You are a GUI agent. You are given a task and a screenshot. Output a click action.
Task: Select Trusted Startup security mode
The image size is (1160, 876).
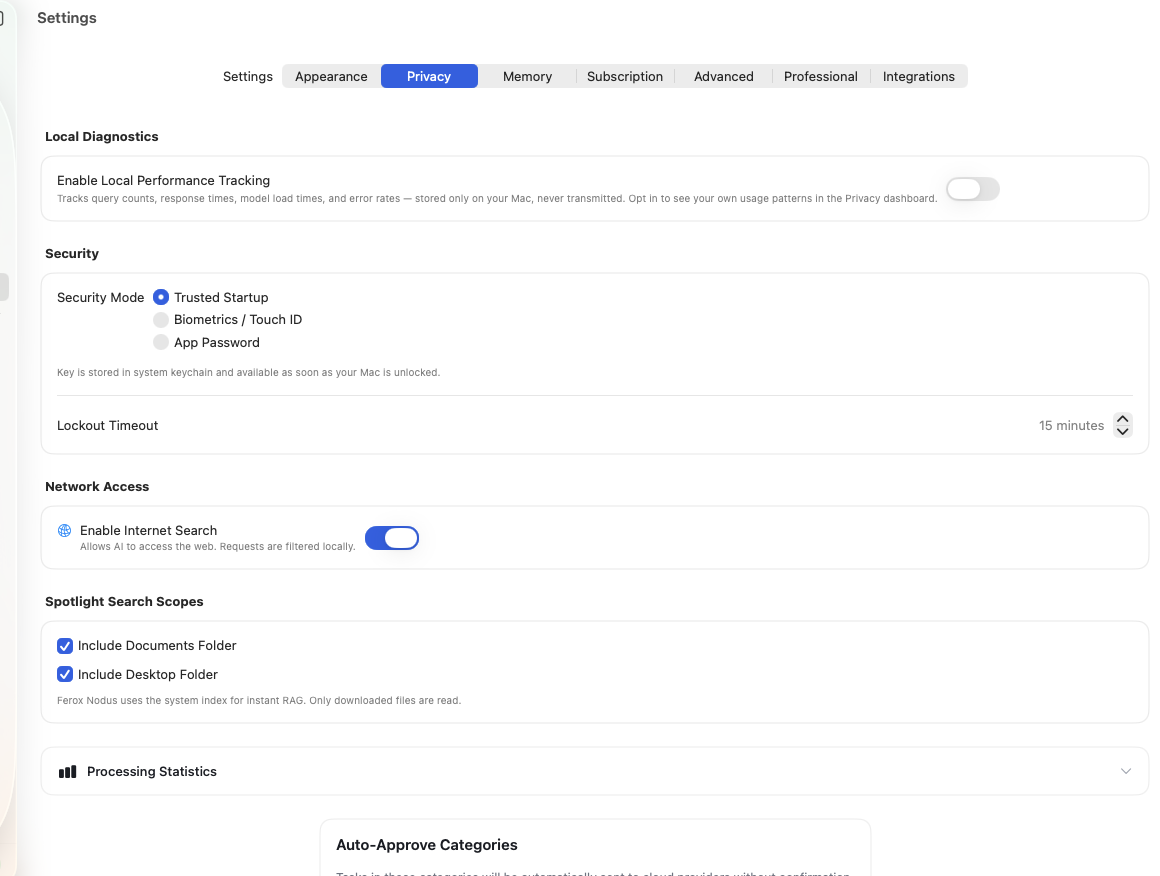(x=161, y=297)
